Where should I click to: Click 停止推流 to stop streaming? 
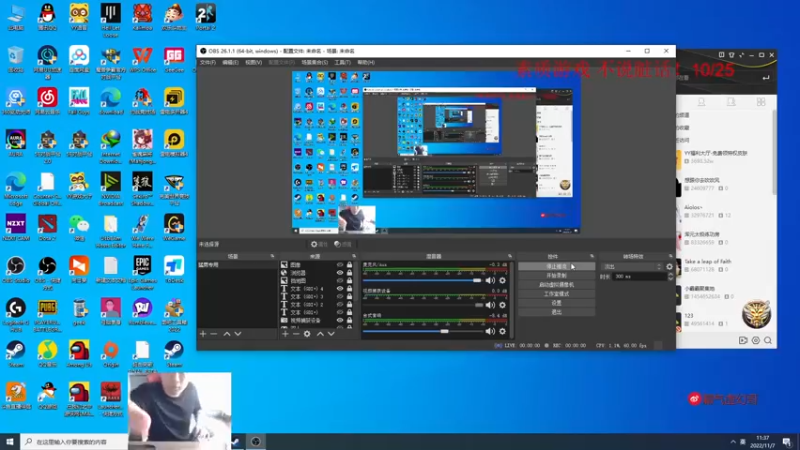pyautogui.click(x=556, y=266)
